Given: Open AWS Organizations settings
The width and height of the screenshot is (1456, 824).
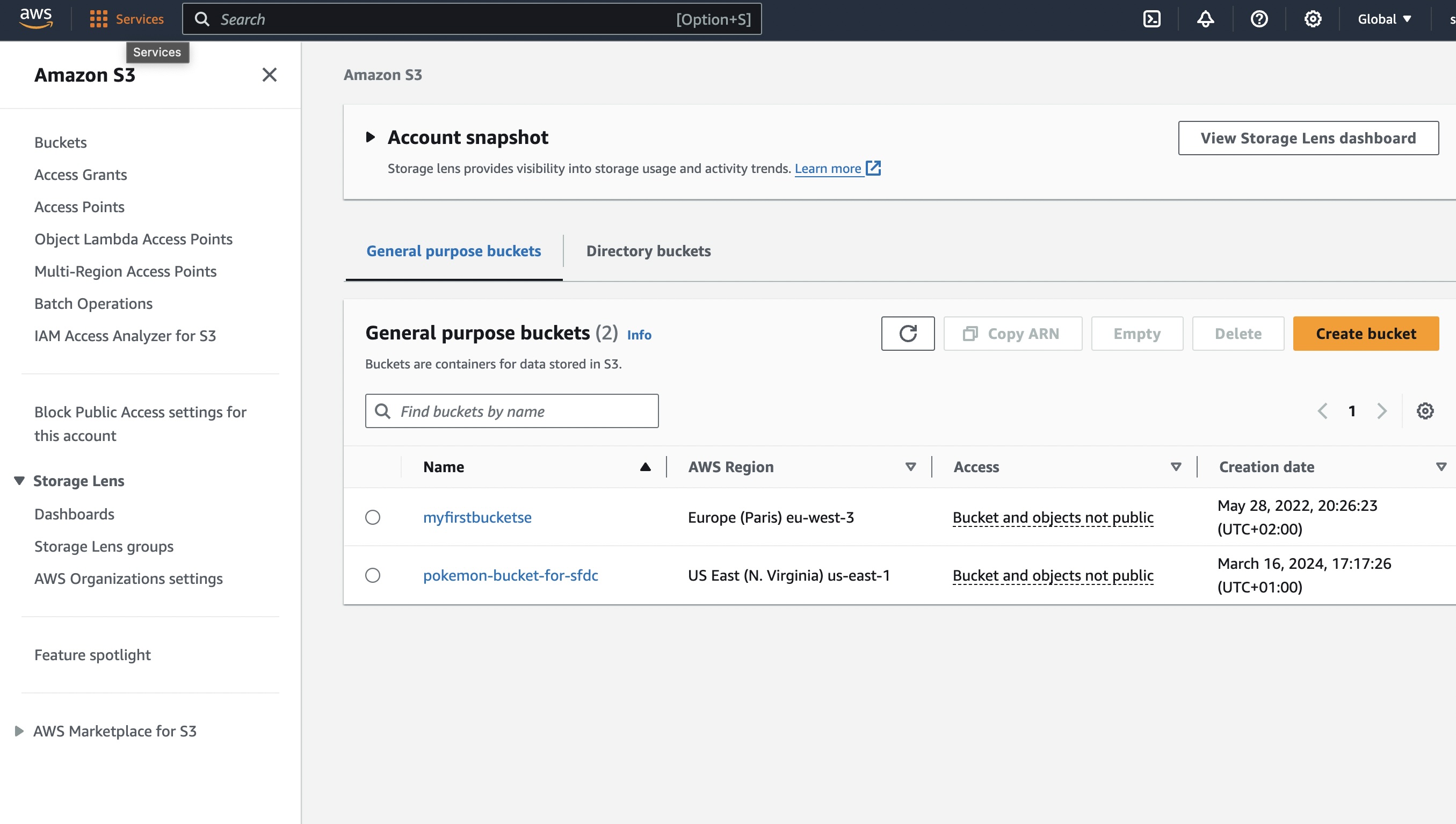Looking at the screenshot, I should [x=128, y=579].
